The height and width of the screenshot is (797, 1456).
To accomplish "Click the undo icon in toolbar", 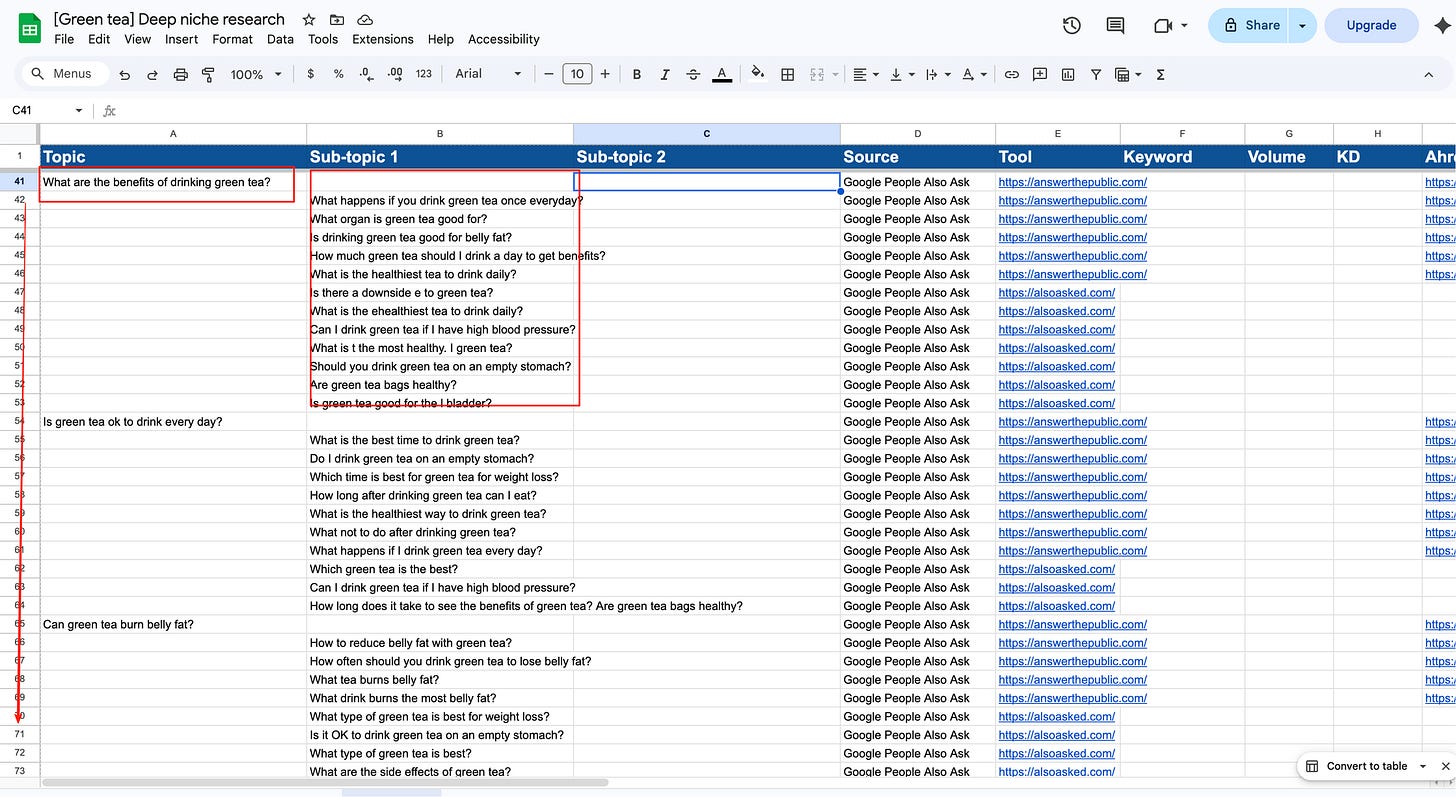I will tap(125, 74).
